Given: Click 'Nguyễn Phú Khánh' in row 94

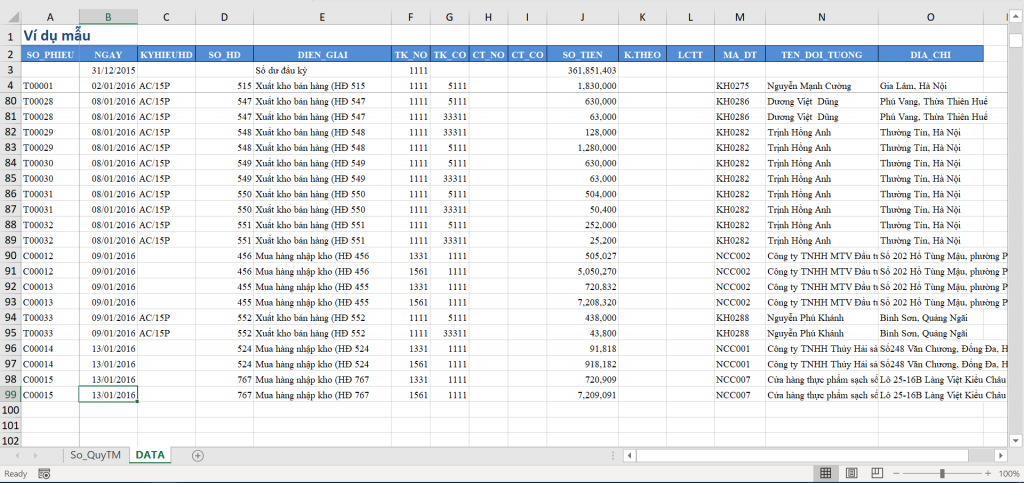Looking at the screenshot, I should click(x=822, y=317).
